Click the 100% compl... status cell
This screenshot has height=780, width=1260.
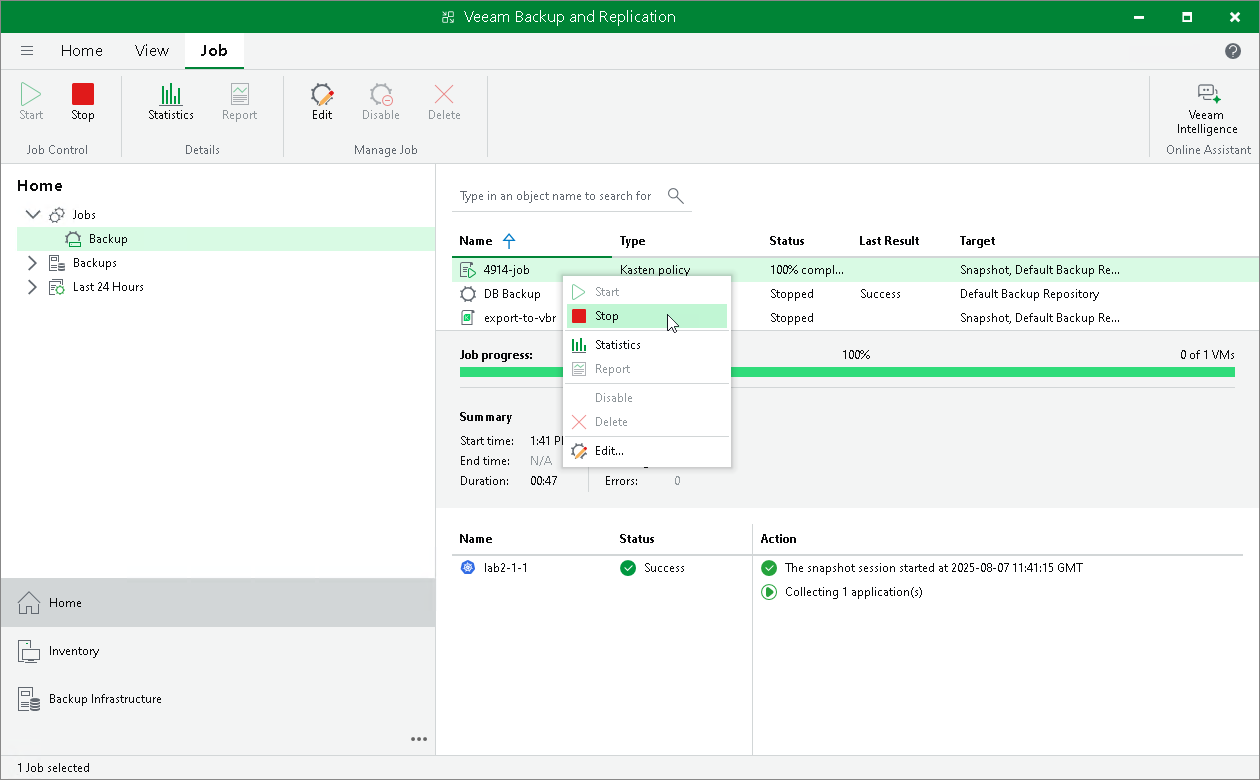click(x=807, y=270)
